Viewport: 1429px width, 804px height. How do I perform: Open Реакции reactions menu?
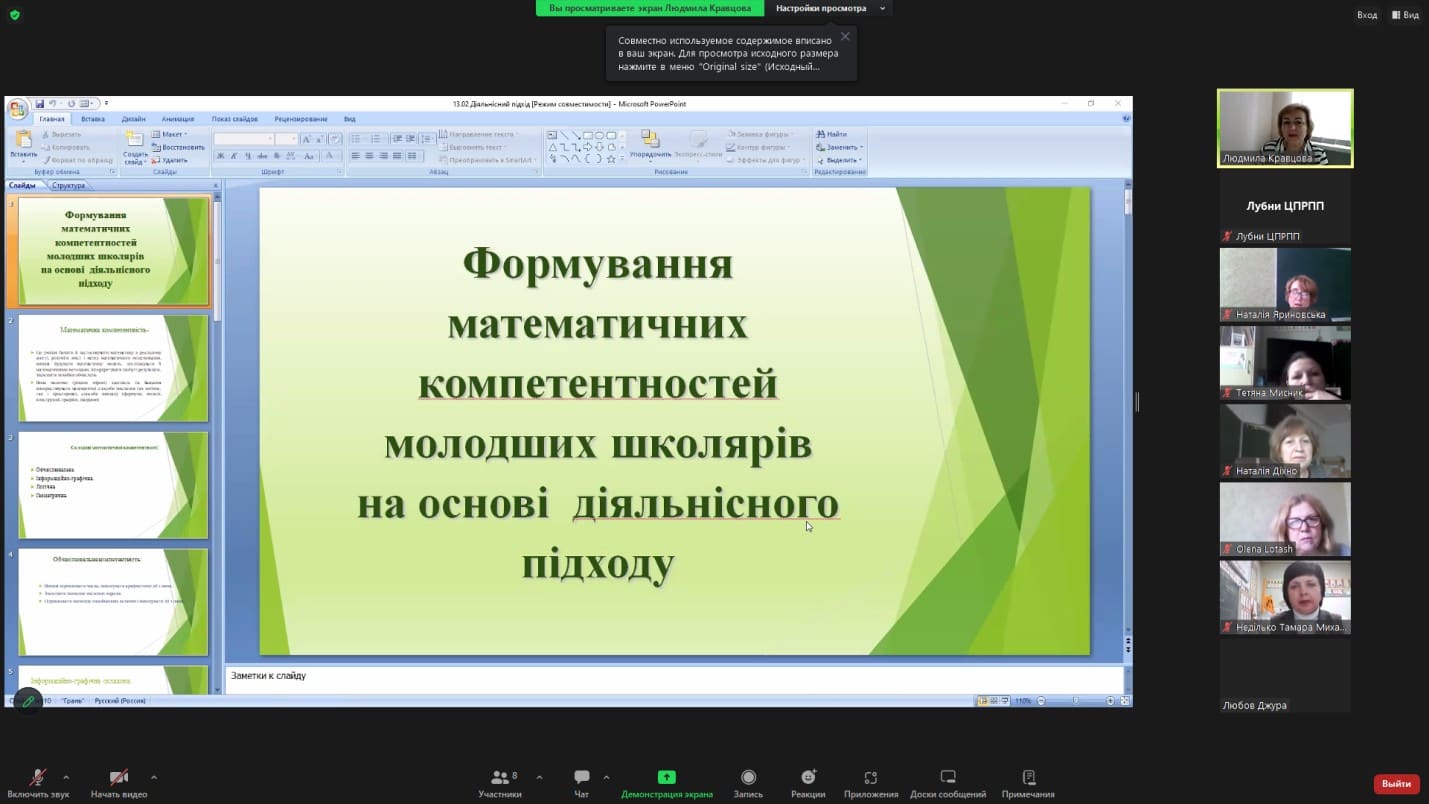[808, 783]
